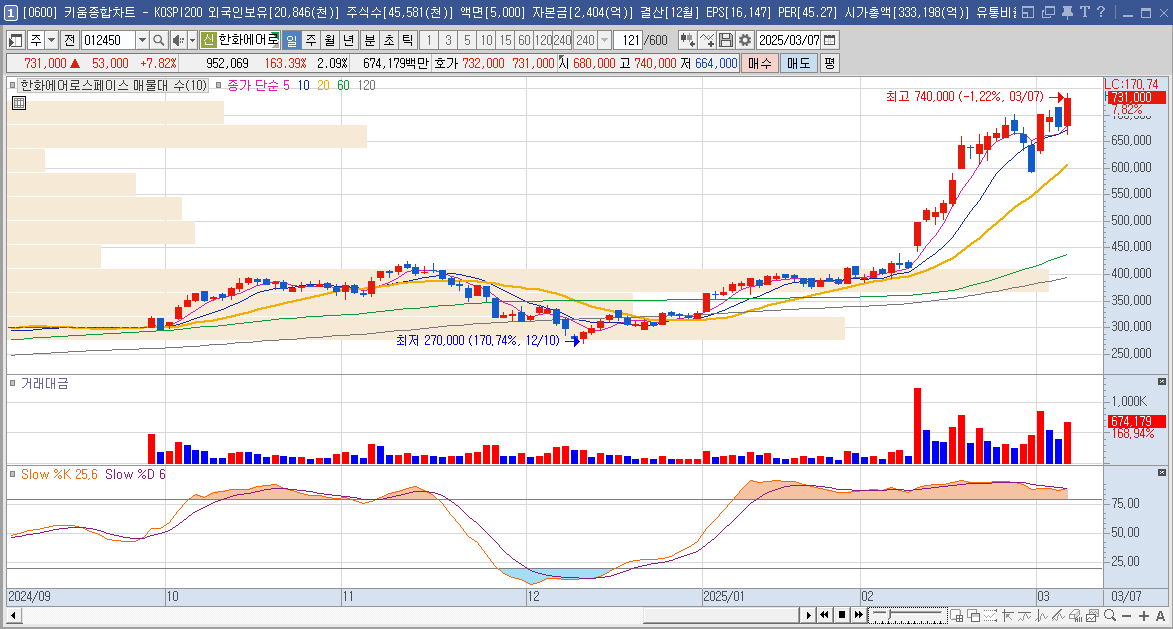Open the 240 interval dropdown arrow

[x=604, y=40]
